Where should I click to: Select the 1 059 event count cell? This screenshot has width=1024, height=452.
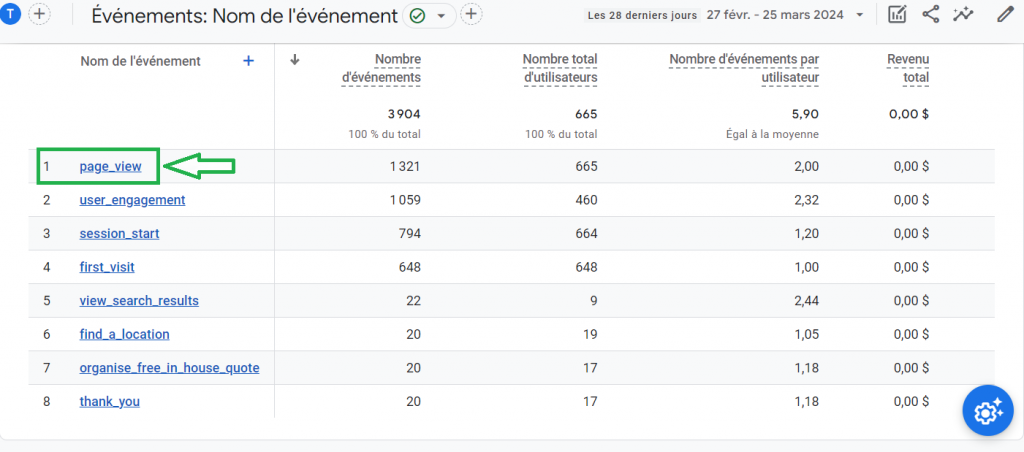tap(404, 200)
